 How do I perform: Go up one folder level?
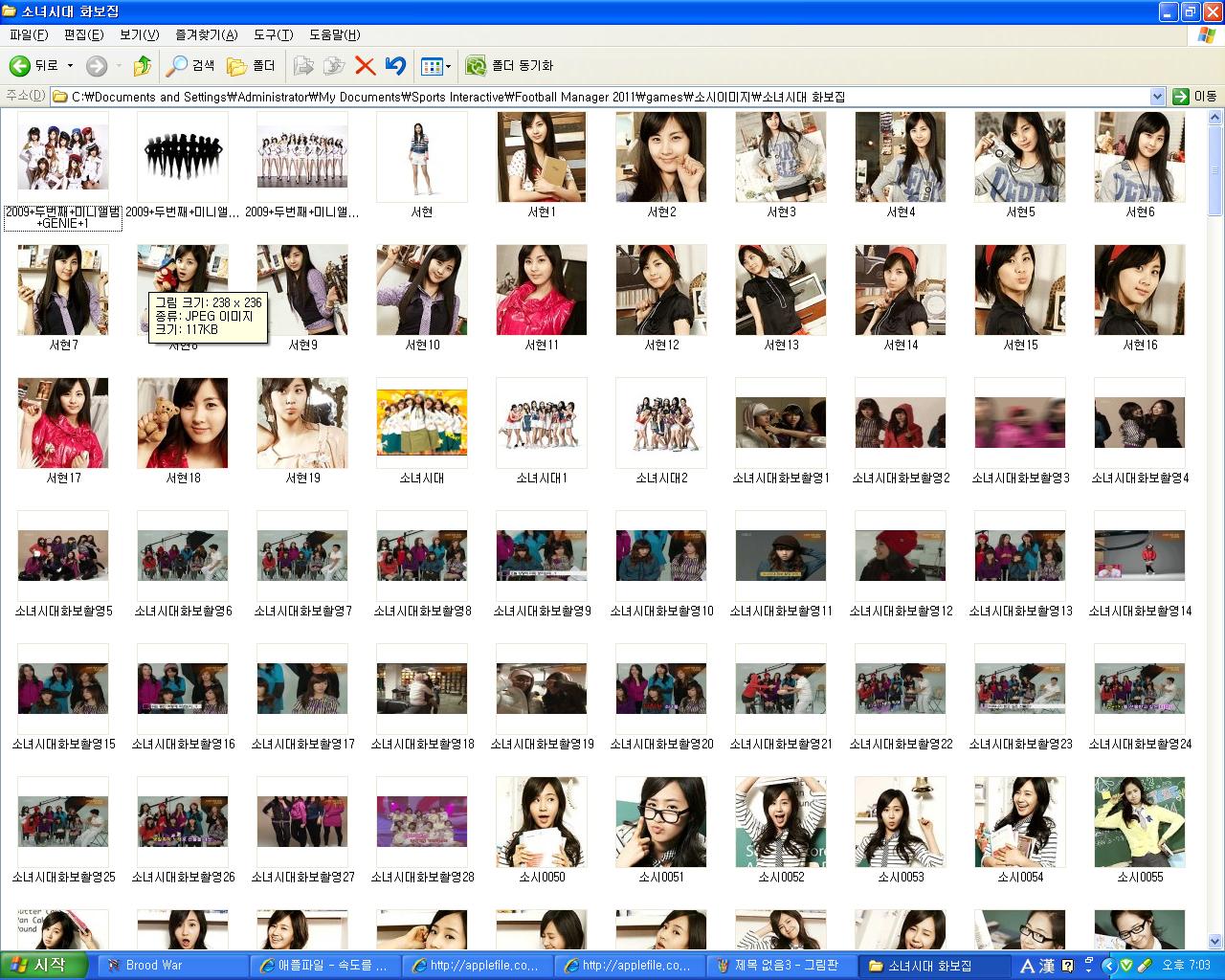tap(142, 66)
